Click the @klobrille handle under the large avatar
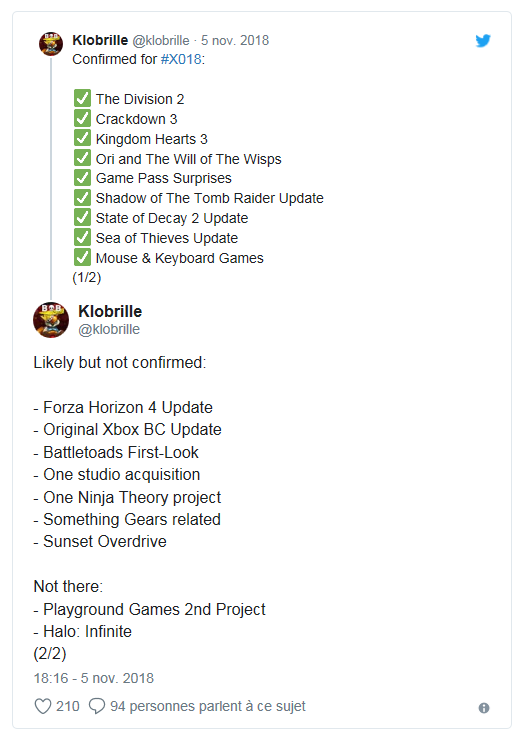The width and height of the screenshot is (526, 744). [x=109, y=329]
